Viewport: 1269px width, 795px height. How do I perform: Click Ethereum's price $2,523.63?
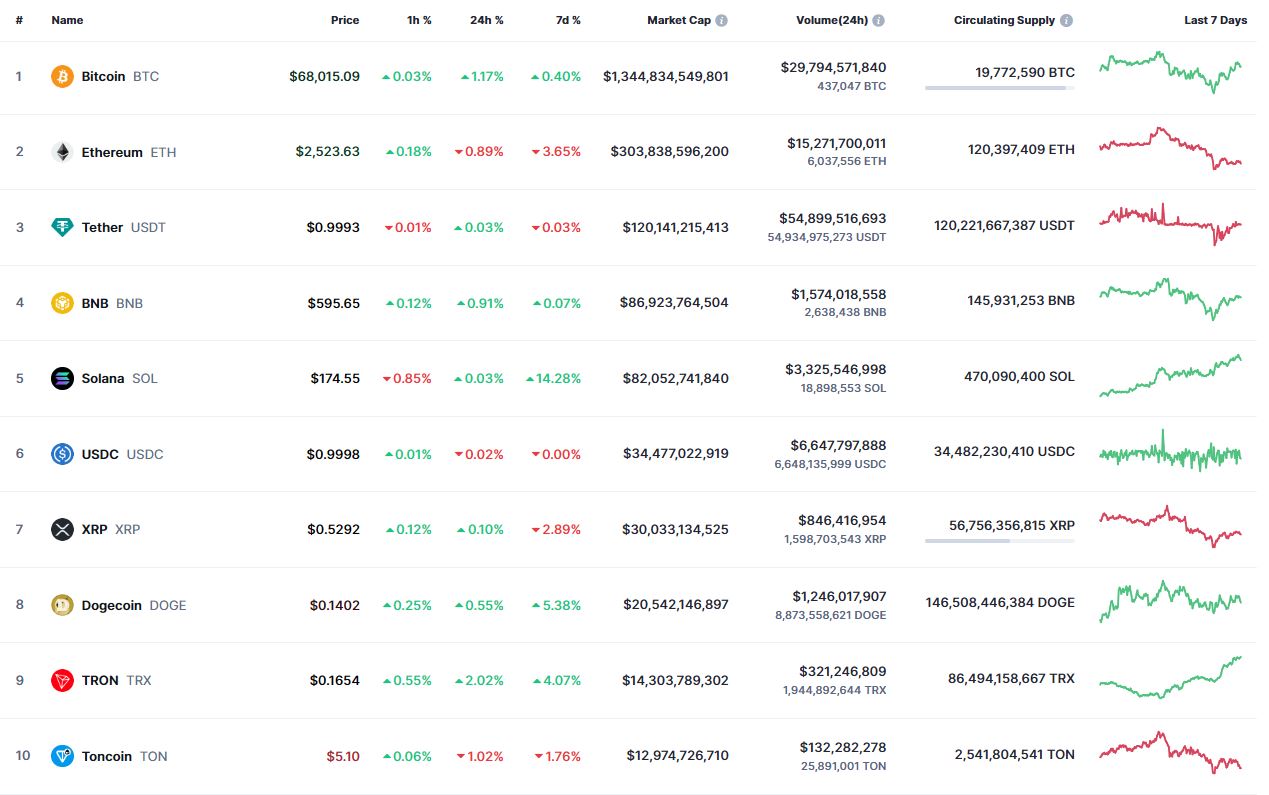coord(328,152)
